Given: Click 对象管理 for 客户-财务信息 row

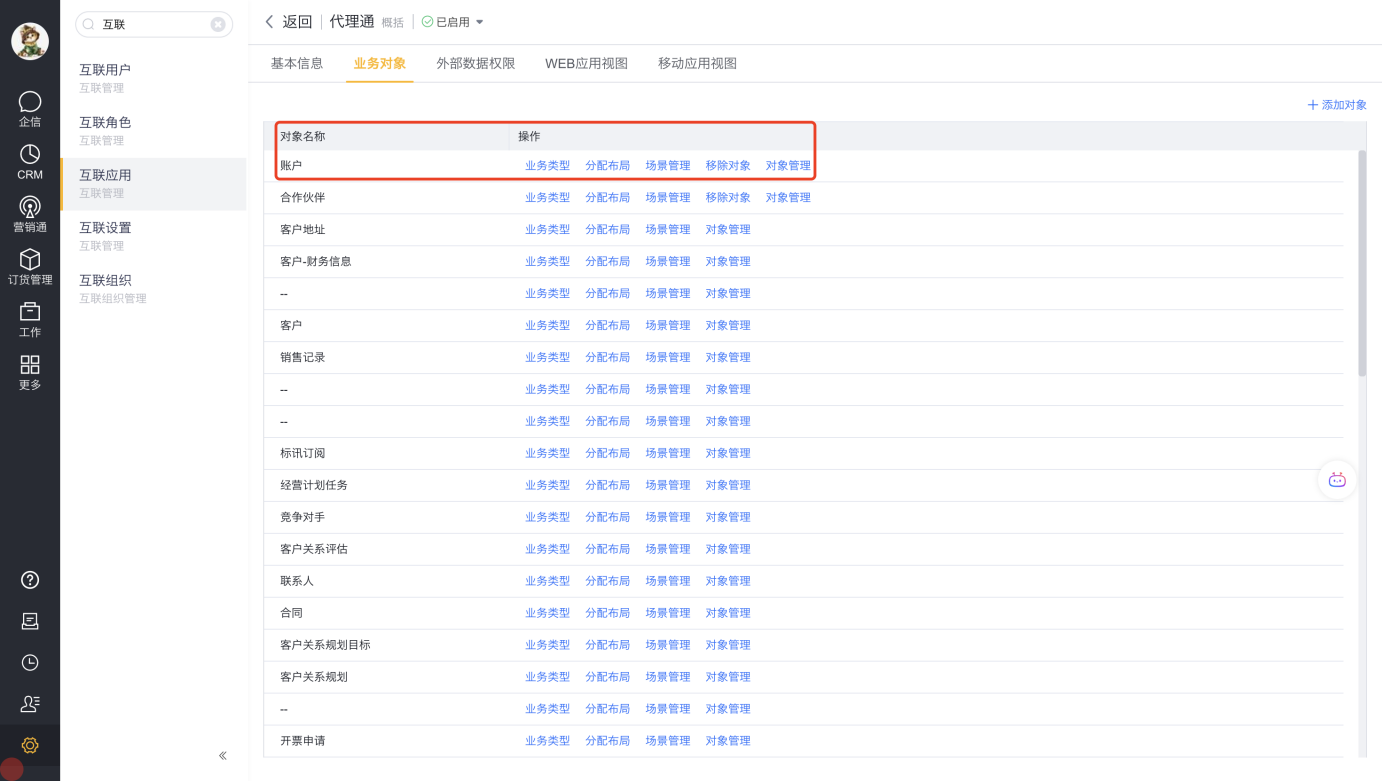Looking at the screenshot, I should [728, 262].
